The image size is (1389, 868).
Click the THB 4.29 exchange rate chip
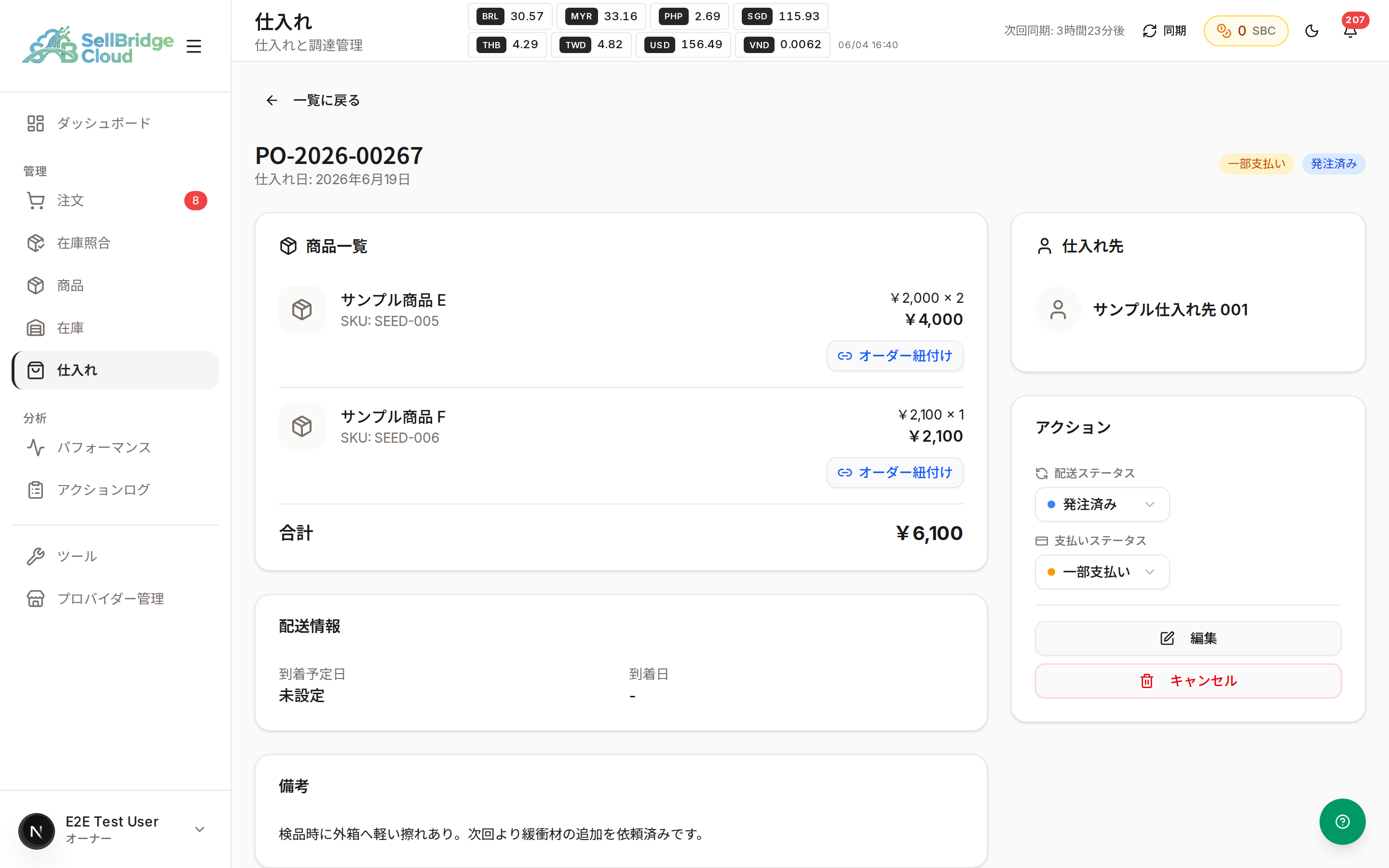pyautogui.click(x=507, y=44)
